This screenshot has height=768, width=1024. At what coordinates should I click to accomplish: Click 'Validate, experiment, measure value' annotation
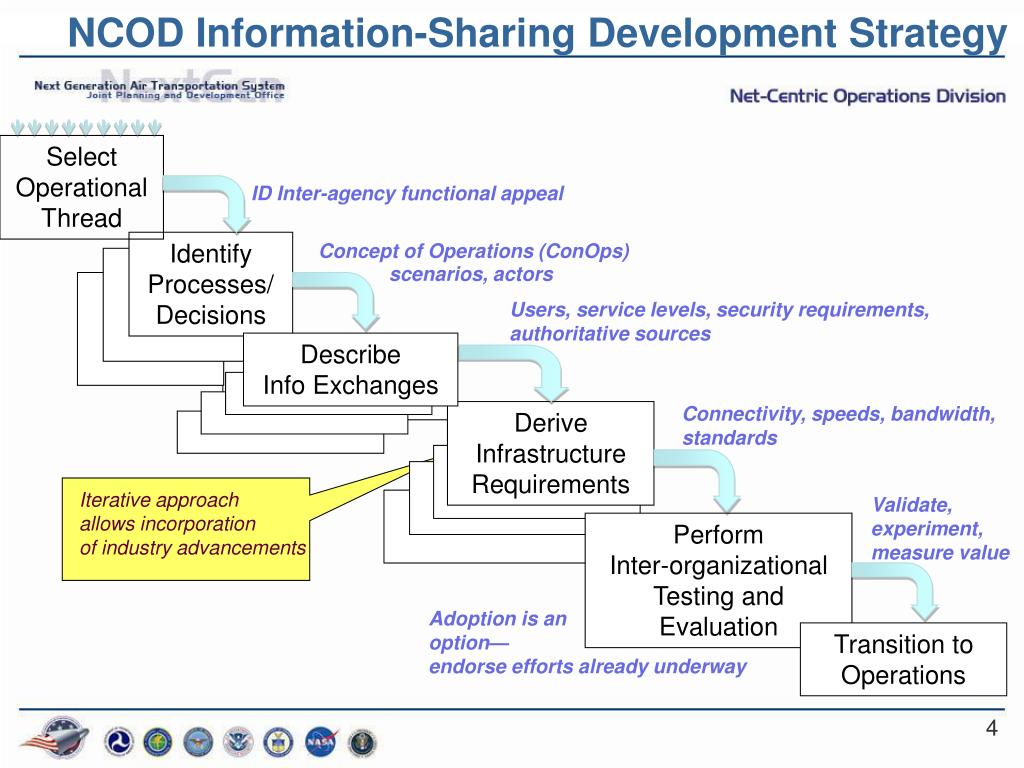tap(940, 528)
